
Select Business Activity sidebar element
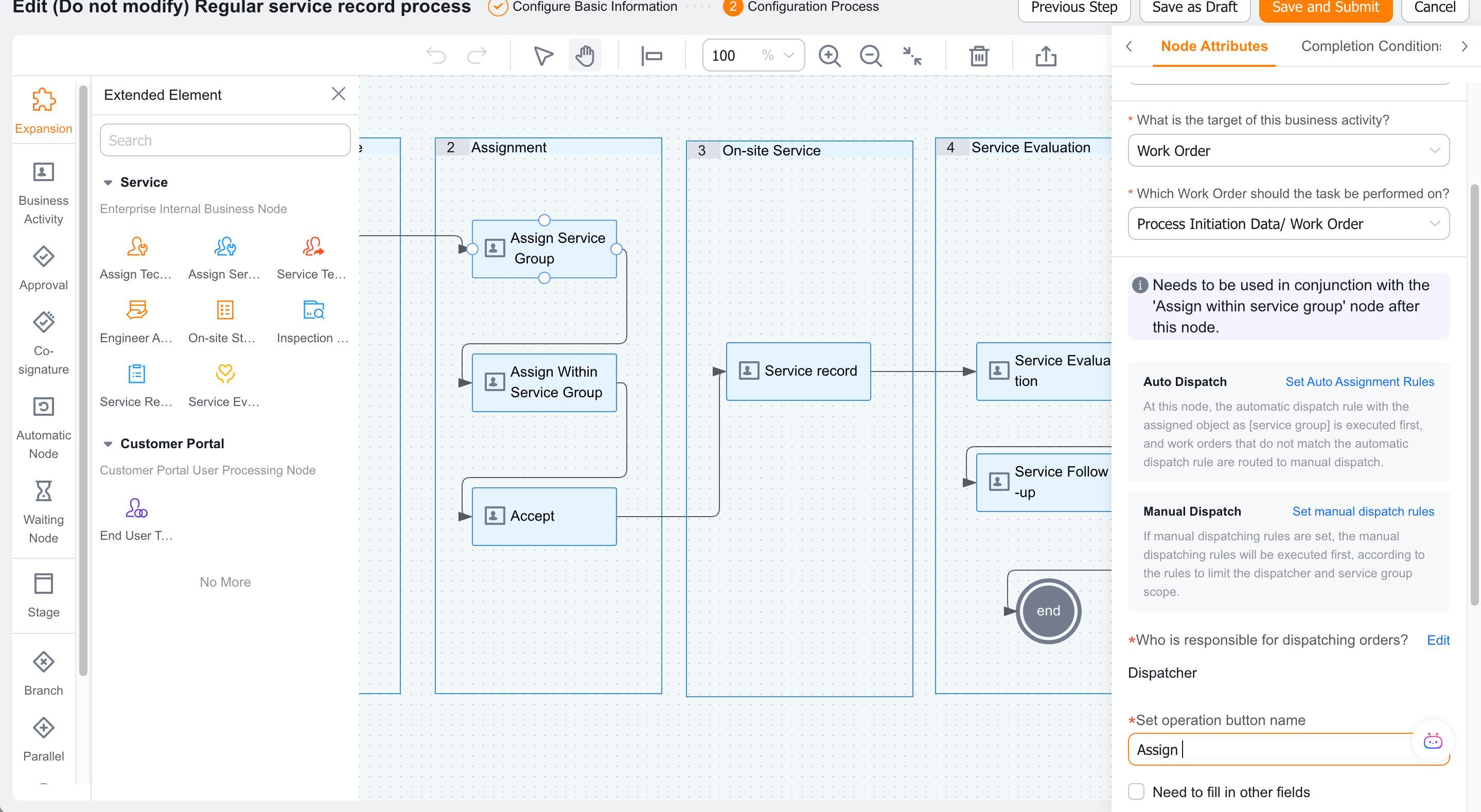[x=44, y=193]
